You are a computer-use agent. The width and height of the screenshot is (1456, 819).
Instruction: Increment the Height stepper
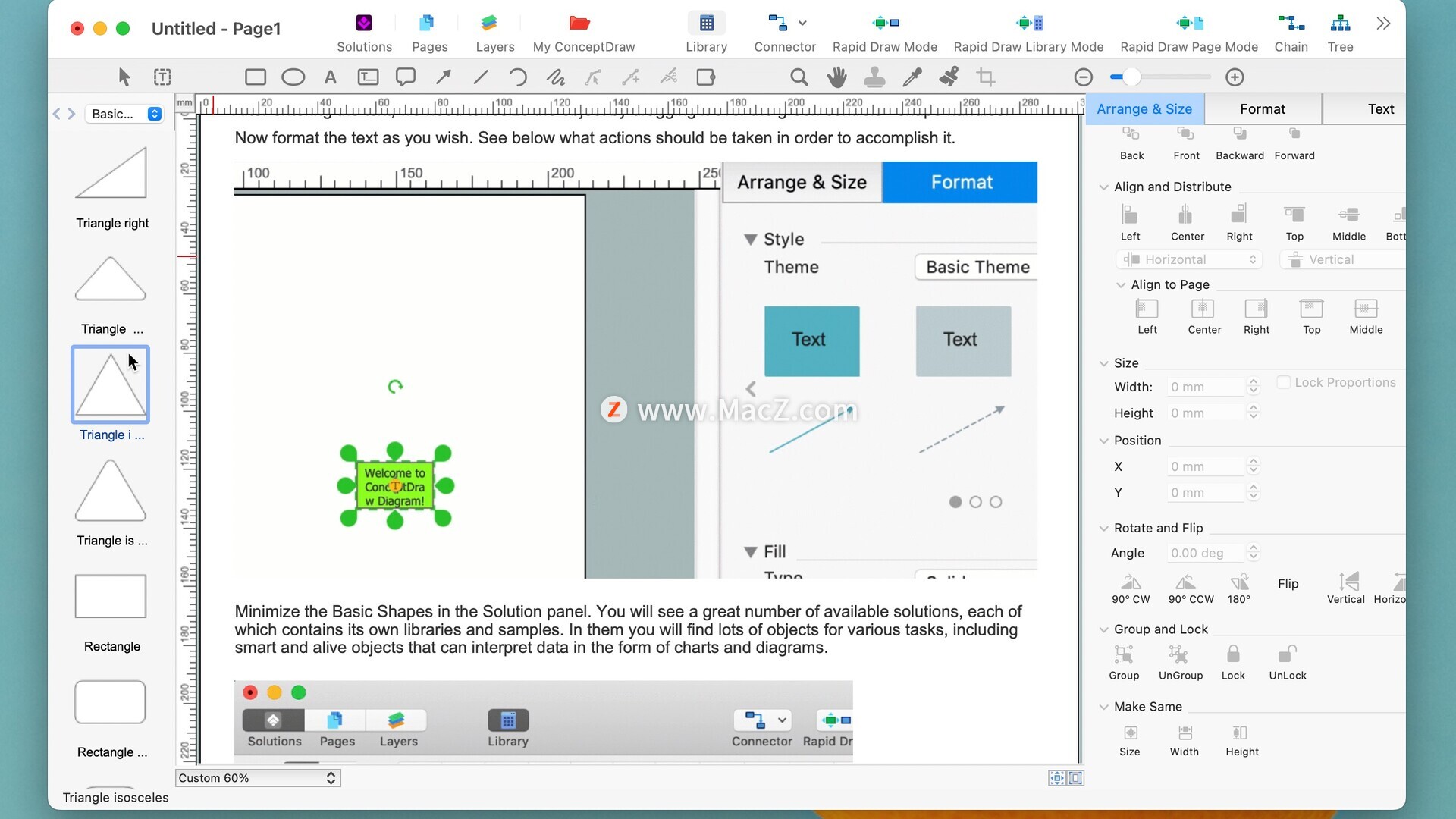[1254, 408]
